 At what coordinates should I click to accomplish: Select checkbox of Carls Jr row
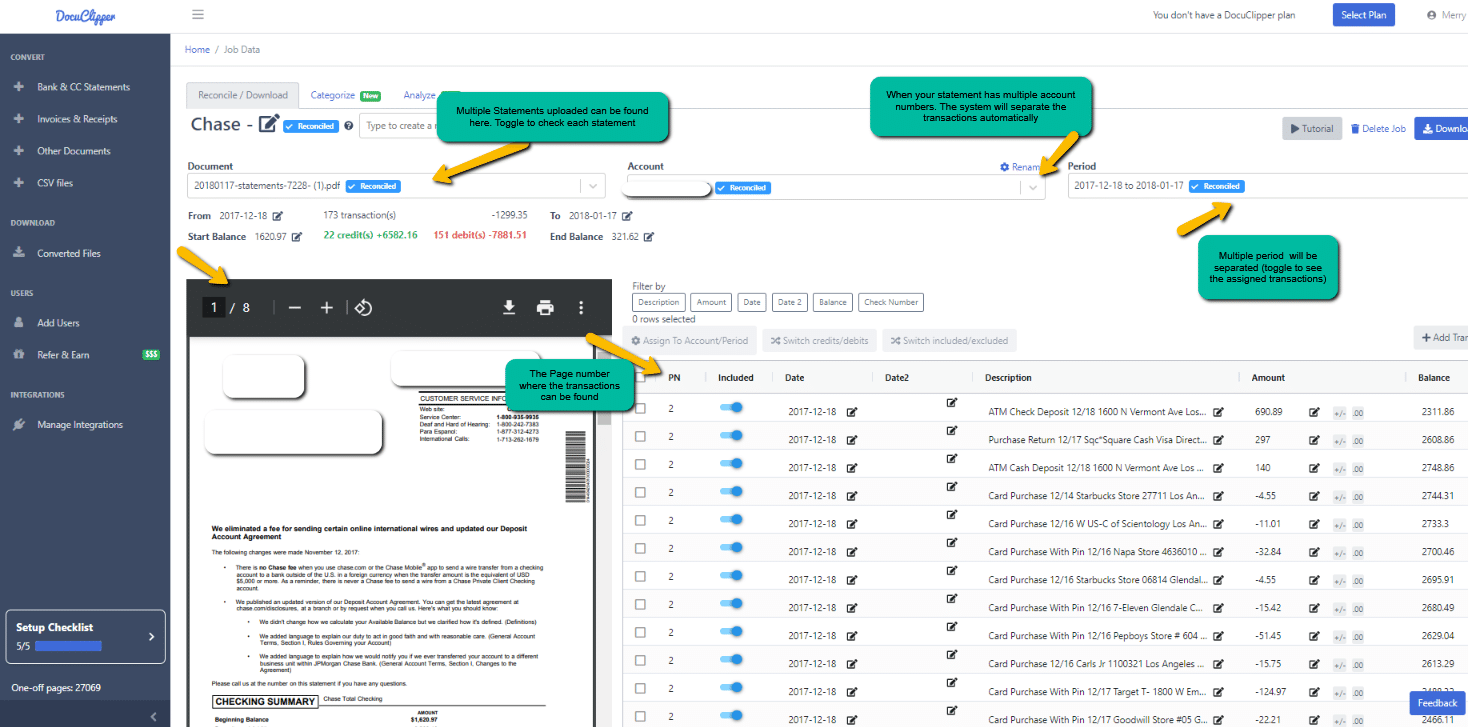(x=641, y=661)
